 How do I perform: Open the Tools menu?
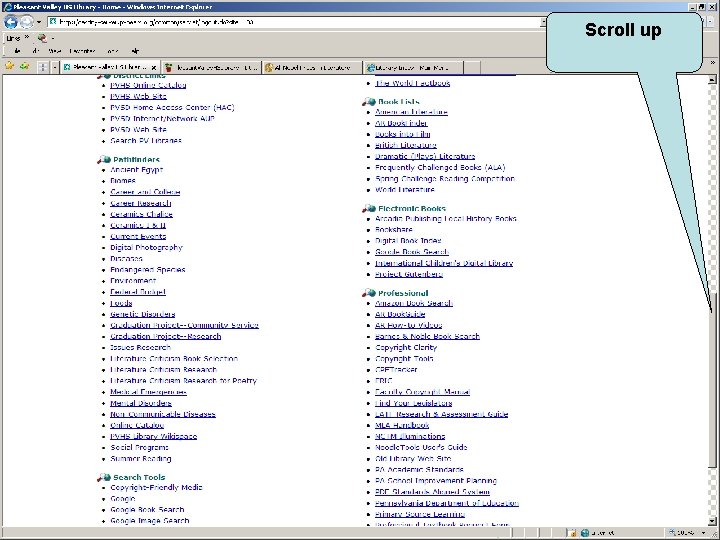[112, 51]
